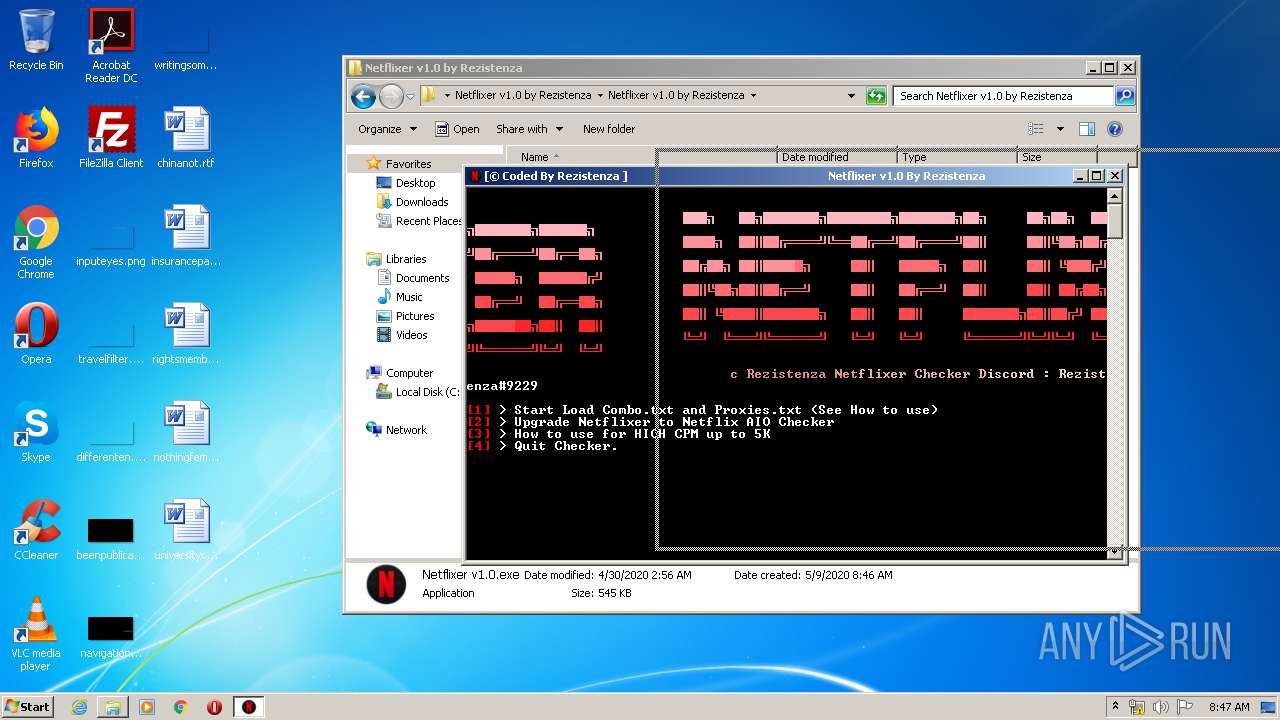
Task: Select Network in navigation pane
Action: (396, 430)
